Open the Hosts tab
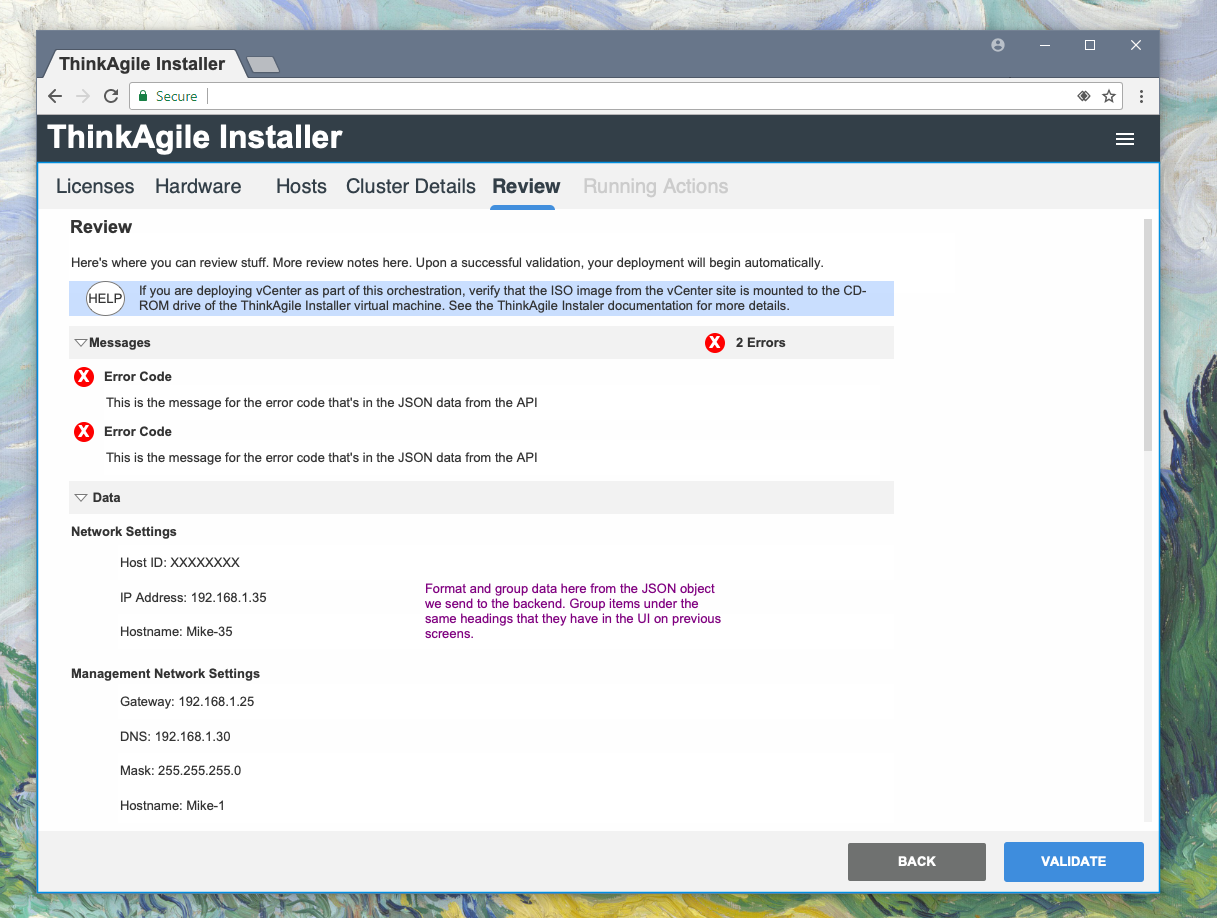 [301, 186]
